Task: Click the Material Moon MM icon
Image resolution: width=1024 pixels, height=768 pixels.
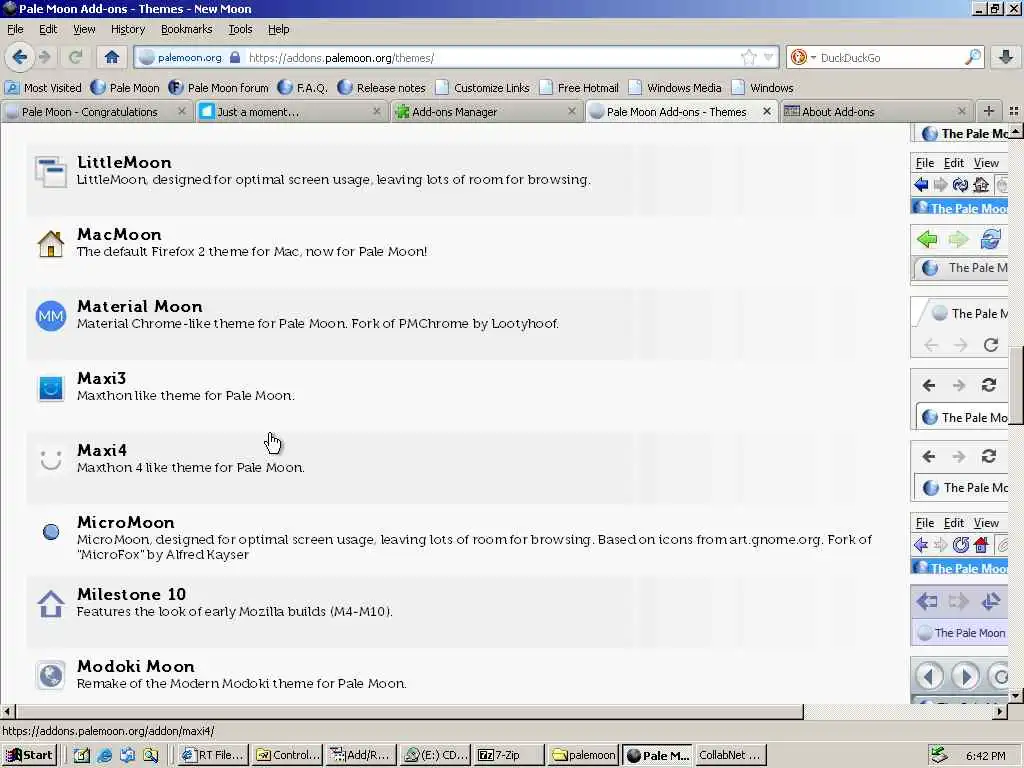Action: pyautogui.click(x=50, y=316)
